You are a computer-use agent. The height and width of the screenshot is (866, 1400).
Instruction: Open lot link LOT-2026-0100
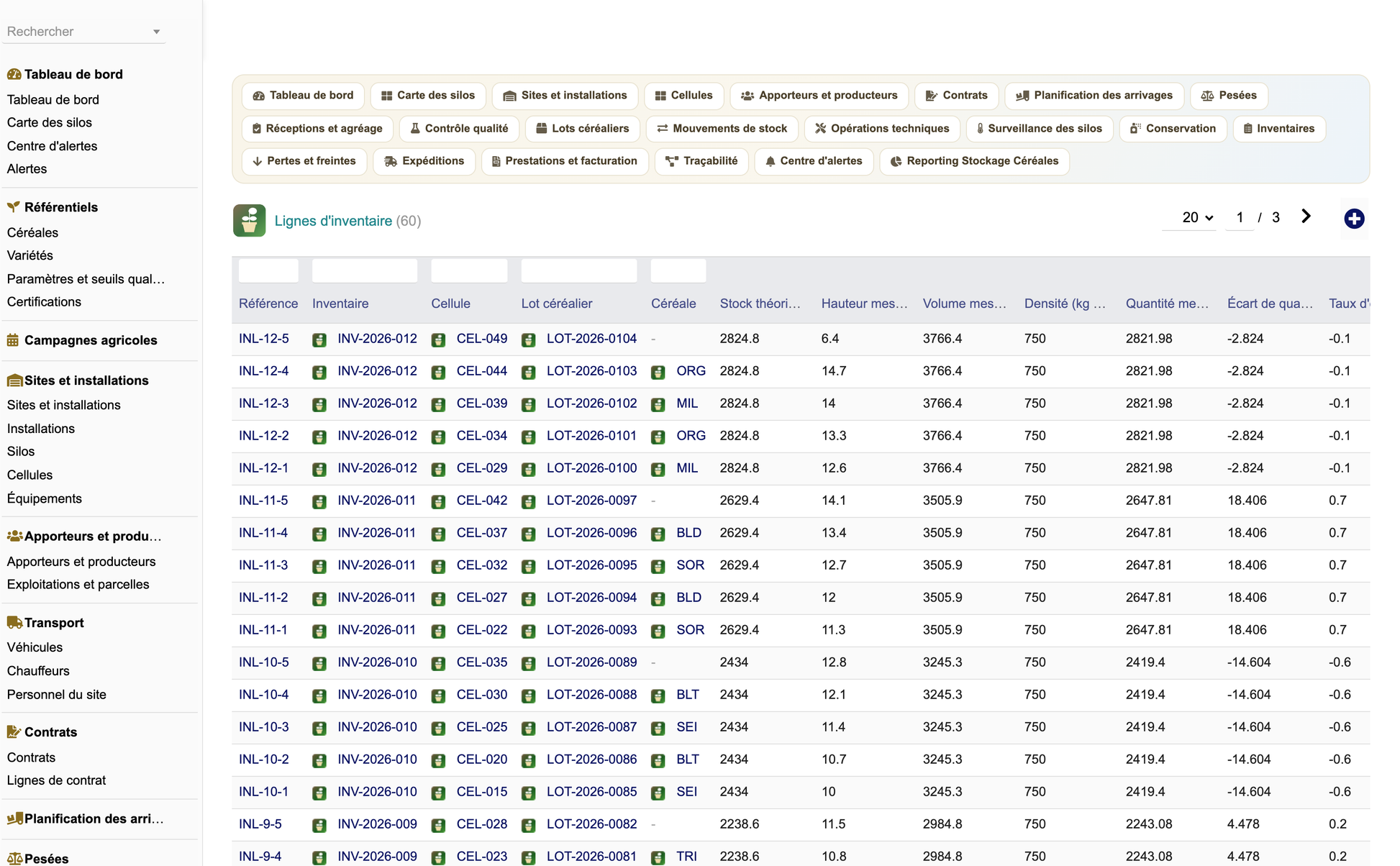591,468
